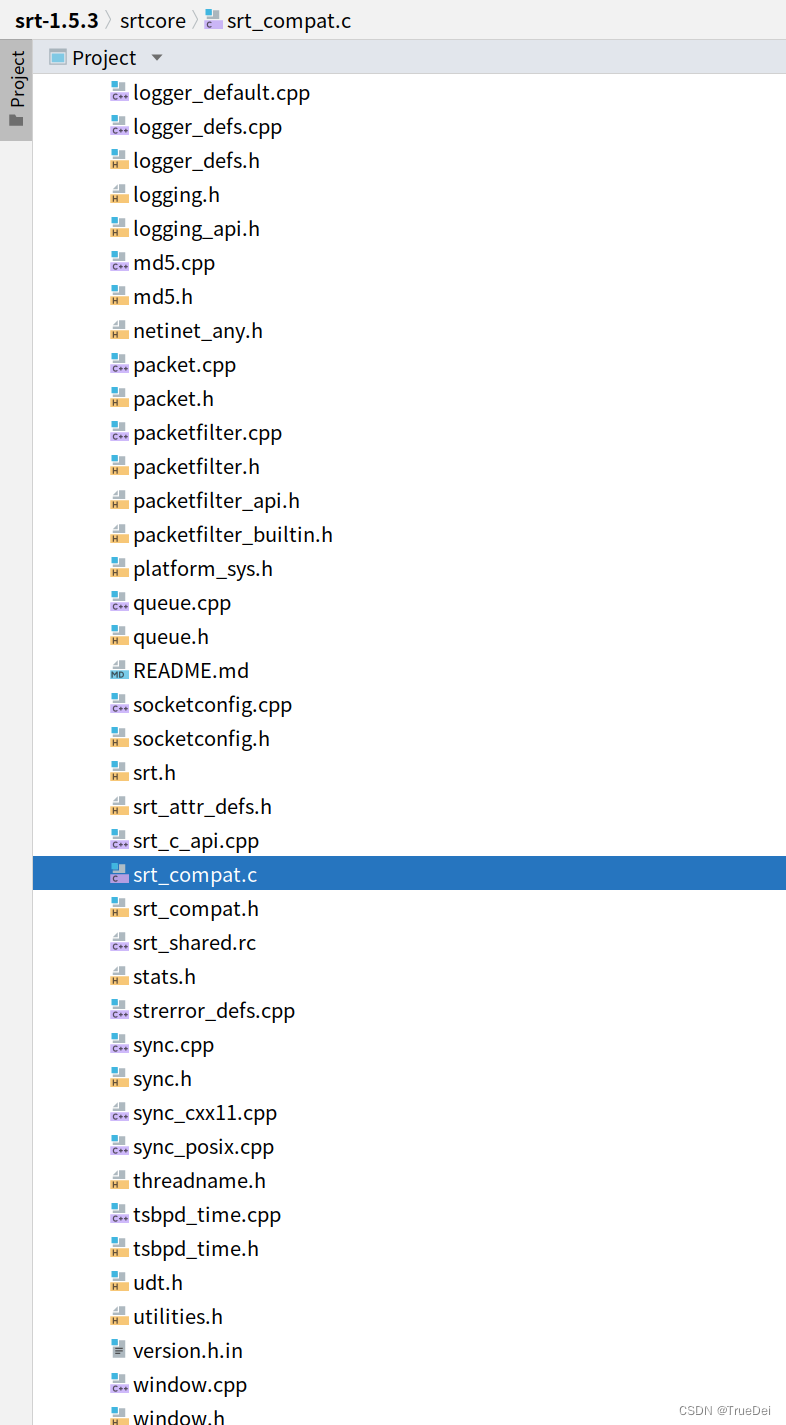Click the srt.h header icon
The image size is (786, 1425).
pyautogui.click(x=119, y=773)
